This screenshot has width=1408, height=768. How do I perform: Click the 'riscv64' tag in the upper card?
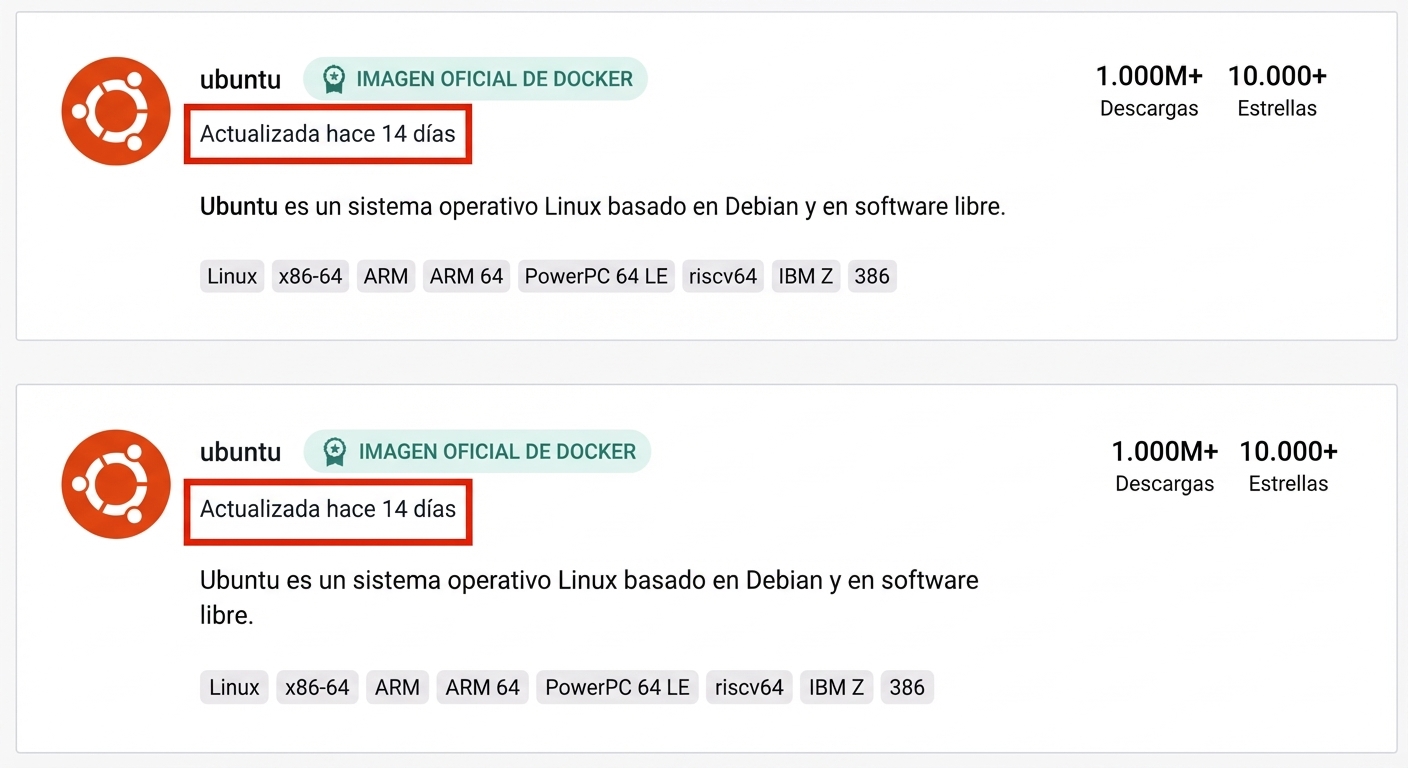pyautogui.click(x=723, y=276)
